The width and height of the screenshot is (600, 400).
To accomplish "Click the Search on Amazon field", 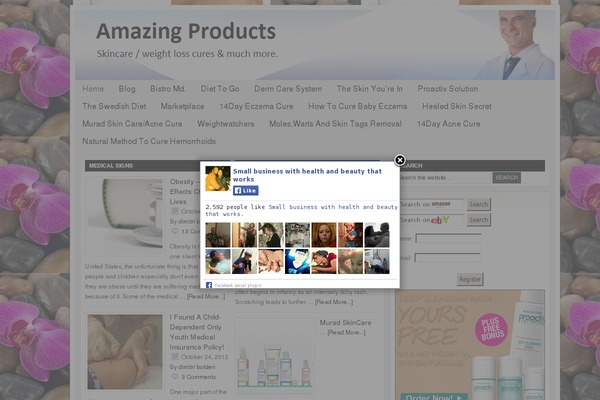I will [432, 204].
